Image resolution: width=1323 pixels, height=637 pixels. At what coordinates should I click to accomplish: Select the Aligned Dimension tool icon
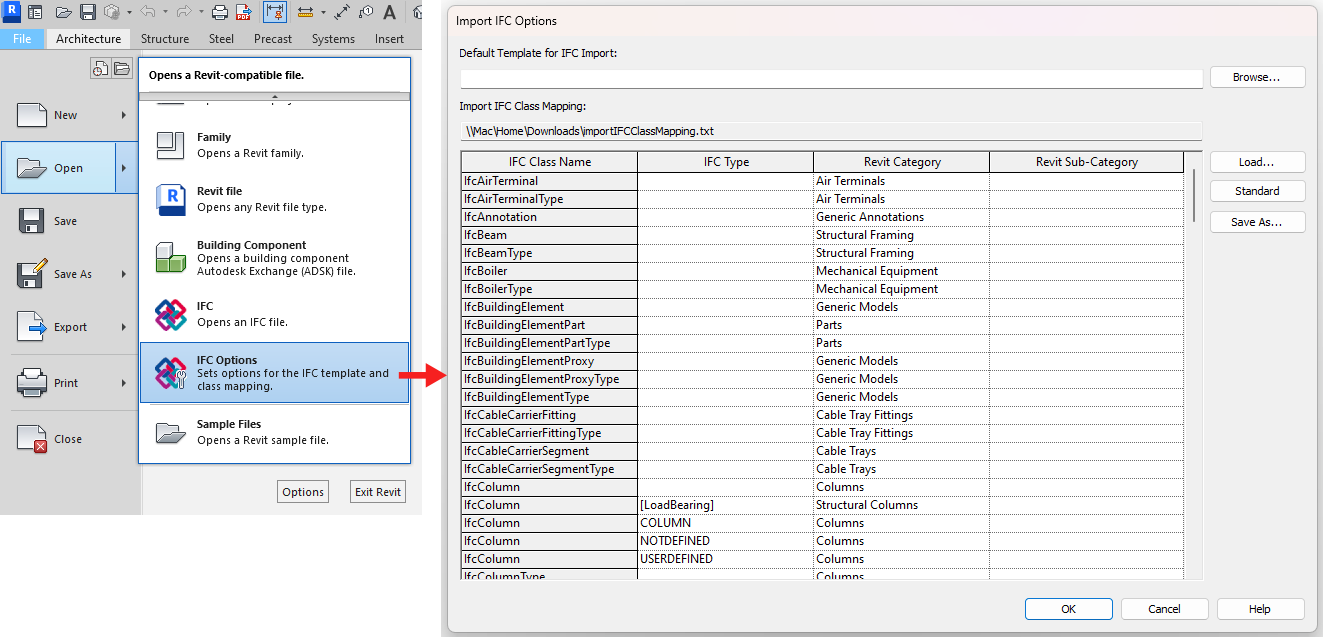coord(342,13)
